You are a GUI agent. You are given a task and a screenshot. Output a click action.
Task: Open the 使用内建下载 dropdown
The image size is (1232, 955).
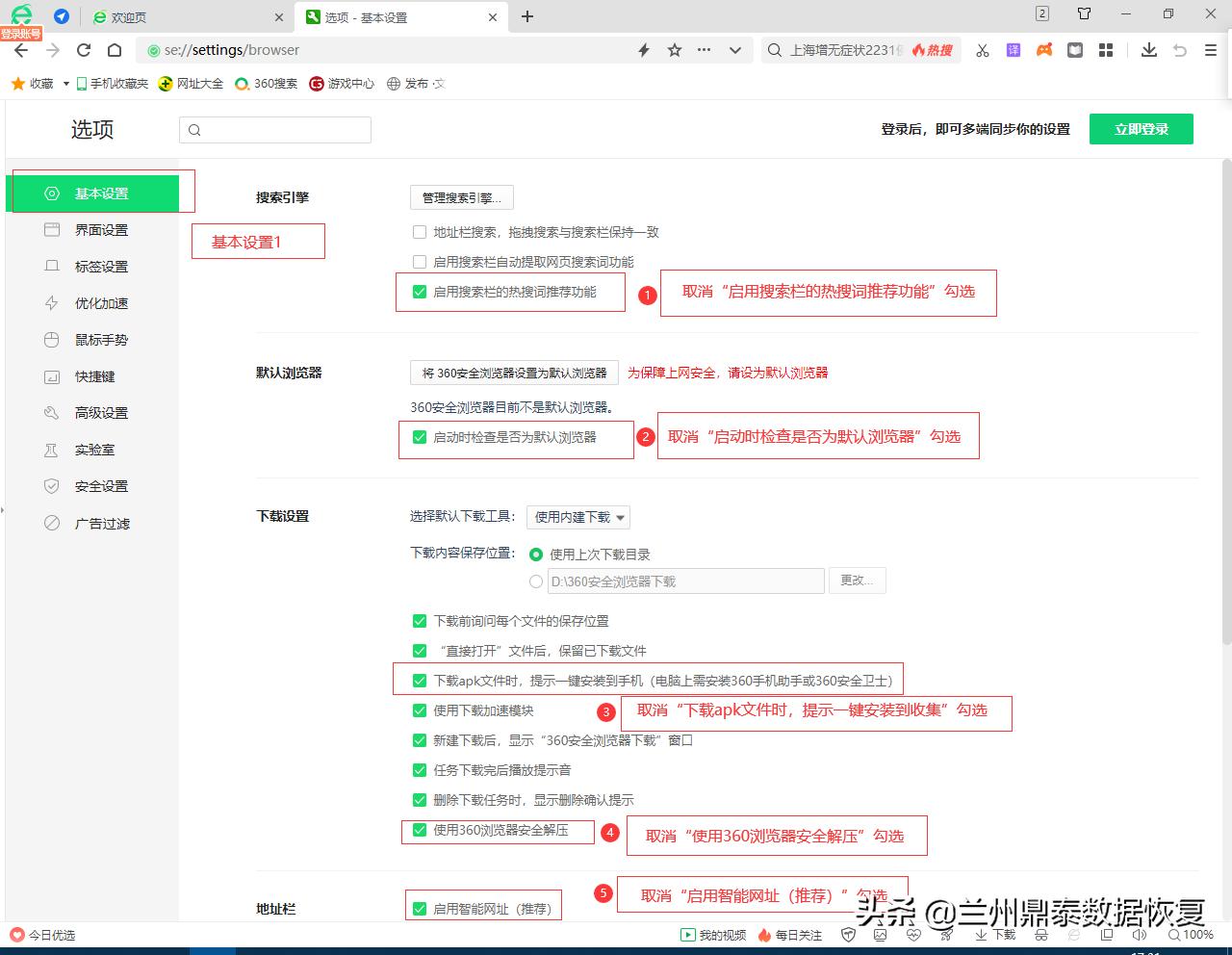point(577,517)
